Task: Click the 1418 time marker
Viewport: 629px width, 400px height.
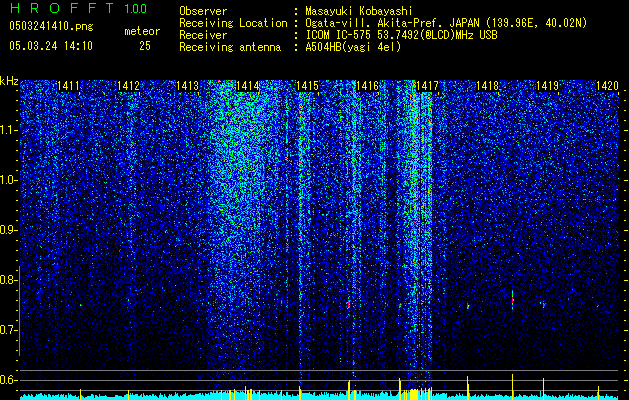Action: pyautogui.click(x=487, y=86)
